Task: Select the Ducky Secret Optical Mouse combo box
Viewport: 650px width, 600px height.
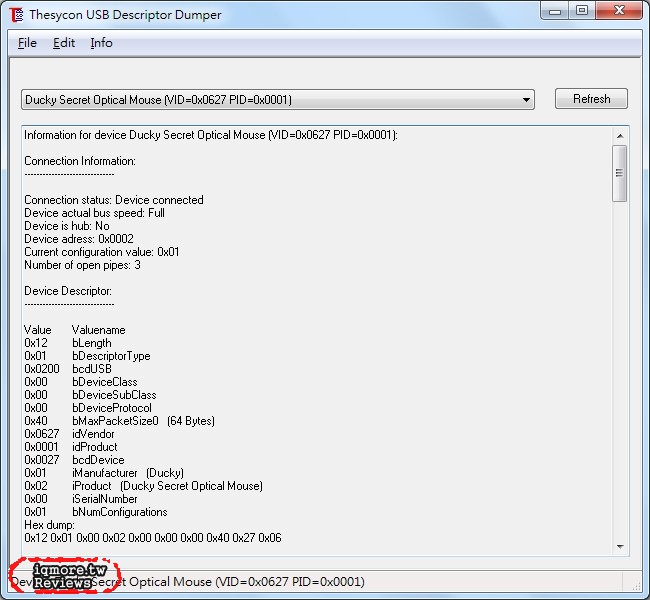Action: (278, 100)
